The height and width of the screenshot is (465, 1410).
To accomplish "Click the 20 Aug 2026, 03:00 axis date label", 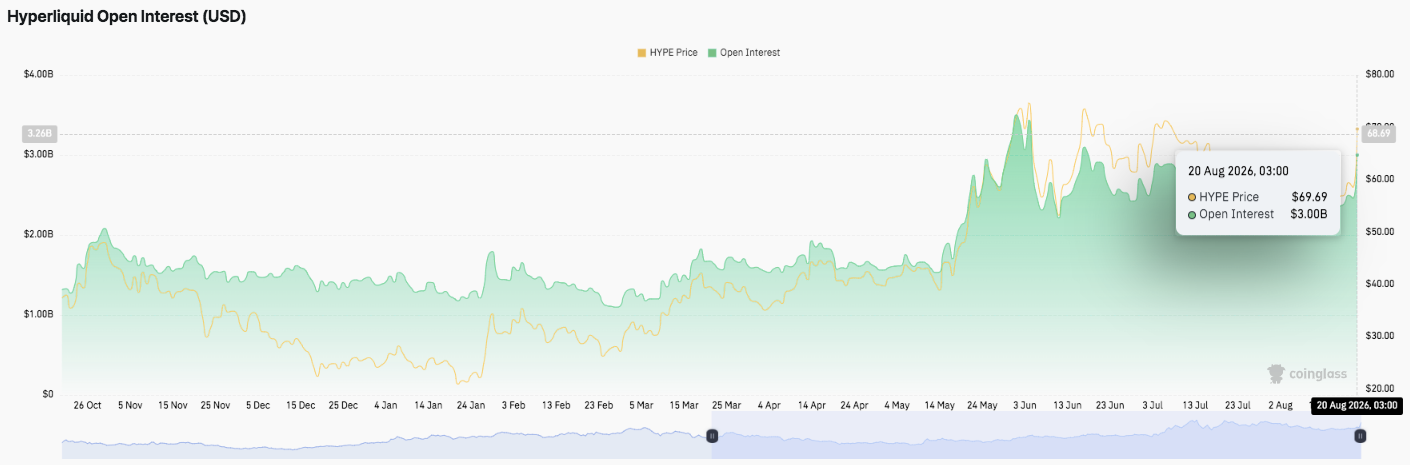I will tap(1357, 406).
